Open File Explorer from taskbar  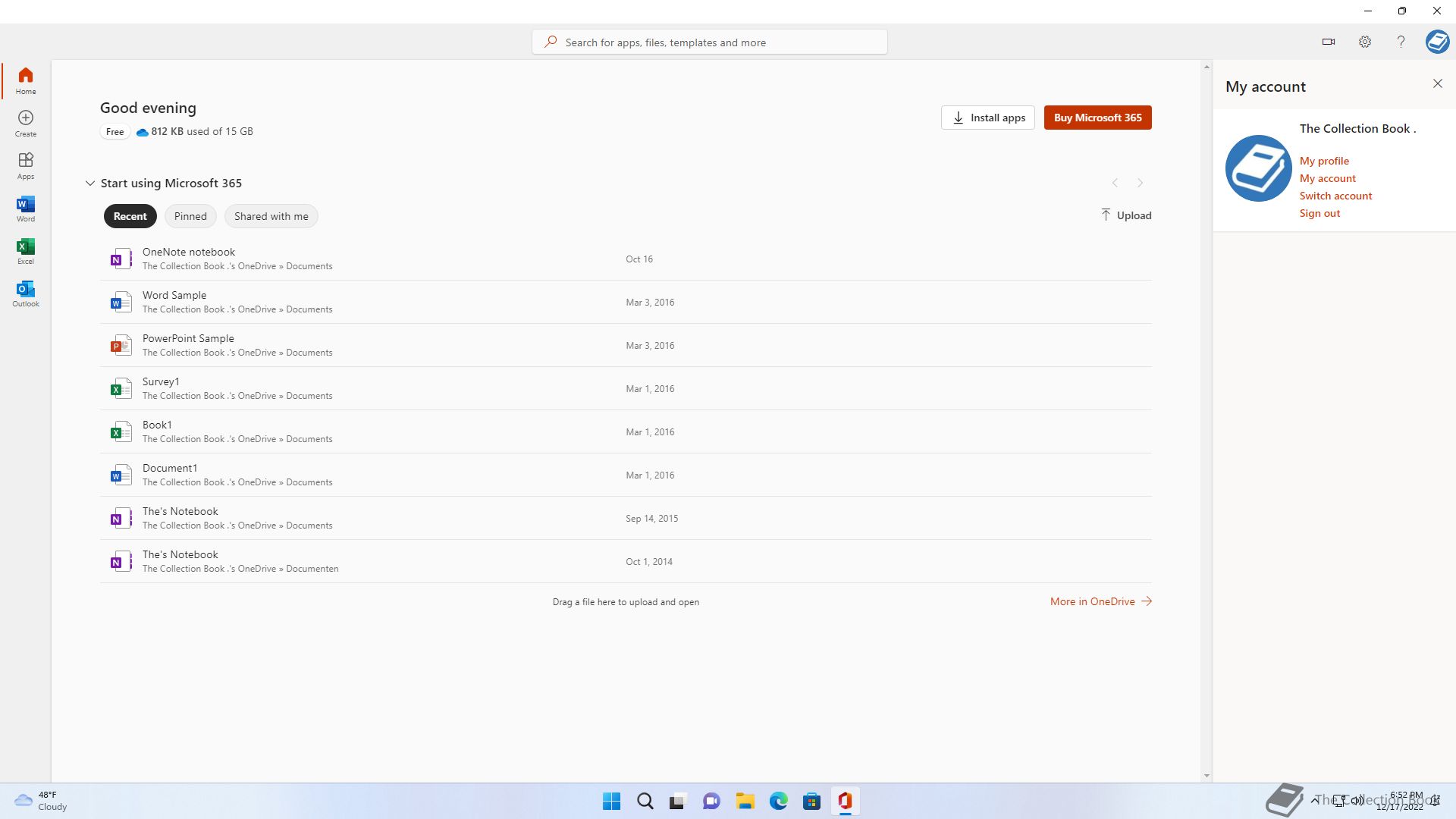point(745,801)
